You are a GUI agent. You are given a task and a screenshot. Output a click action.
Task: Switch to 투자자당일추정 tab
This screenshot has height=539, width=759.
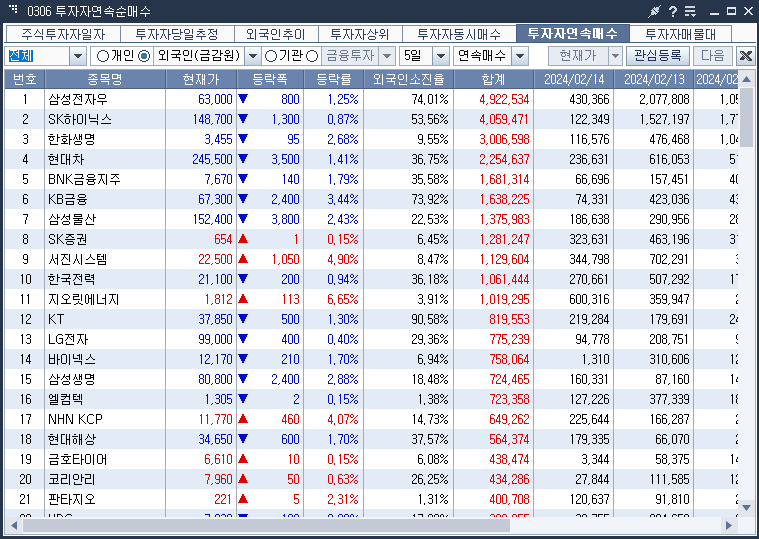pos(177,34)
